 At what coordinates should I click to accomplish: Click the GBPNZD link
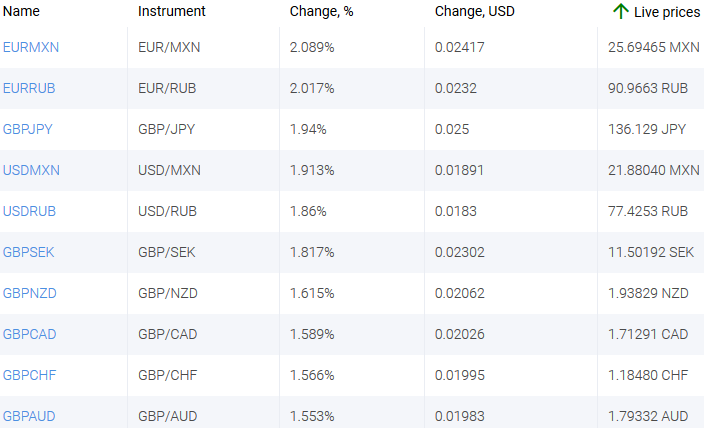point(29,293)
